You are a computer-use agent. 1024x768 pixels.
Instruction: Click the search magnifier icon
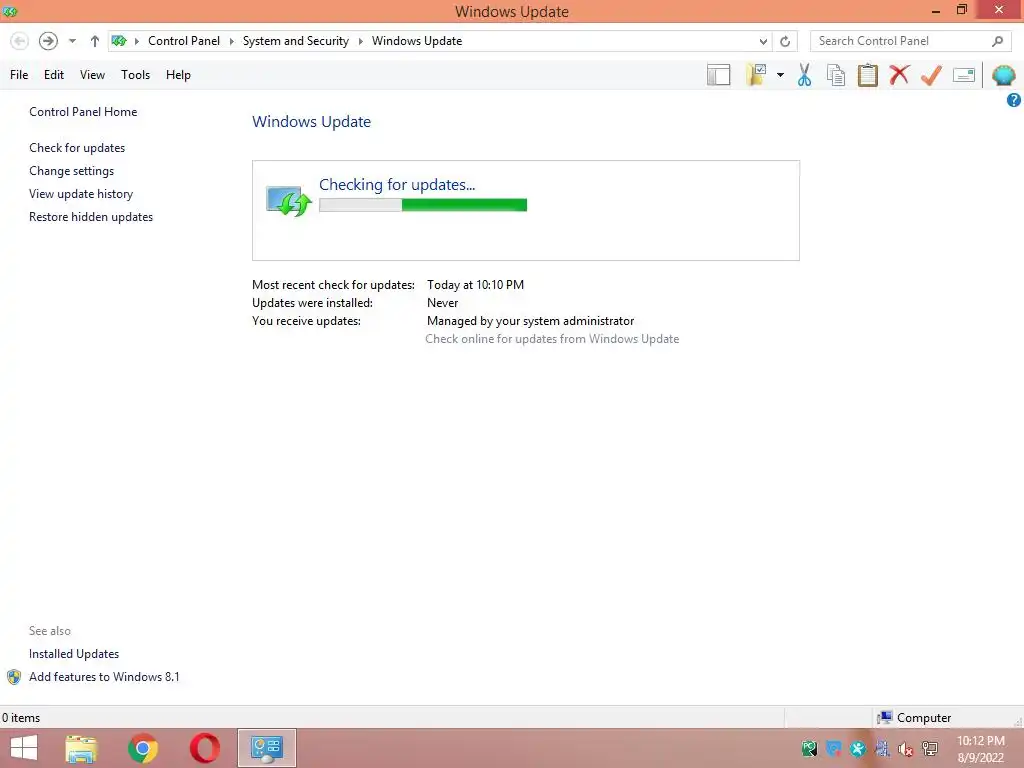tap(997, 41)
